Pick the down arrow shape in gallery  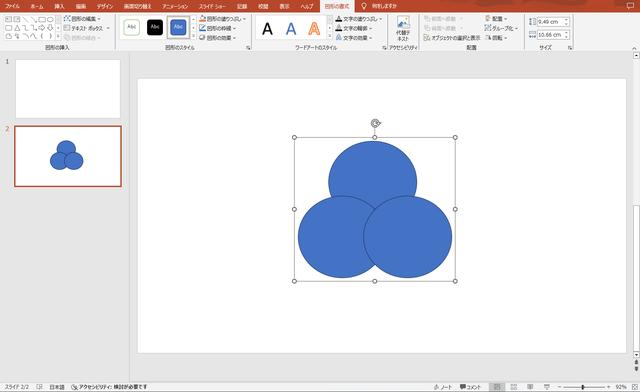click(x=50, y=28)
